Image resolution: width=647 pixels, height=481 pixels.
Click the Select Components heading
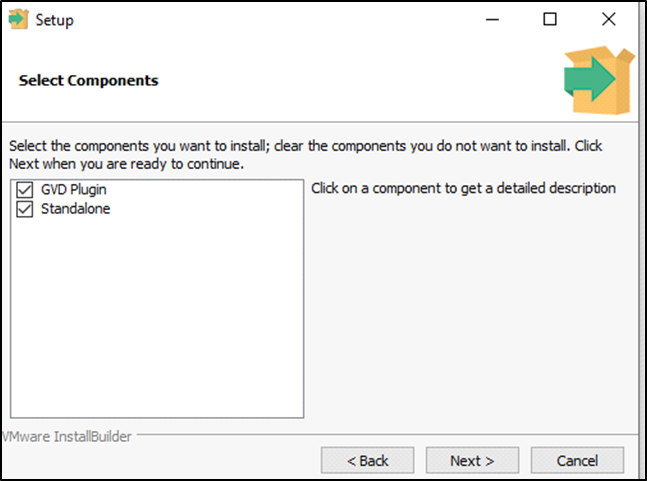(x=88, y=80)
